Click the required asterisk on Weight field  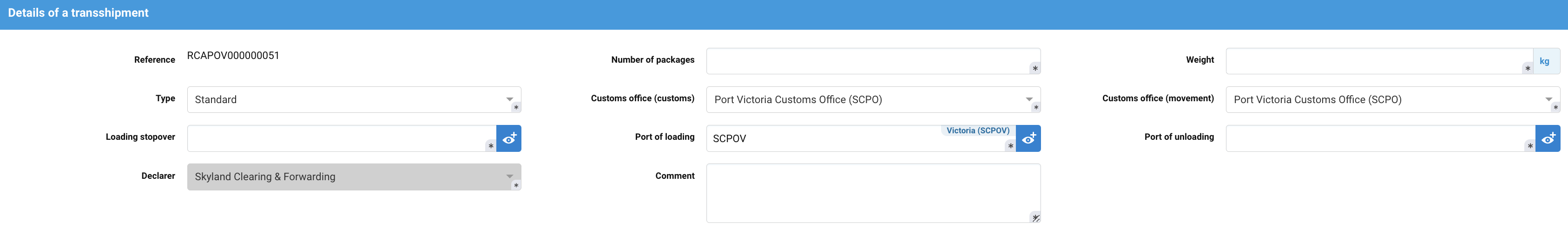pos(1527,69)
